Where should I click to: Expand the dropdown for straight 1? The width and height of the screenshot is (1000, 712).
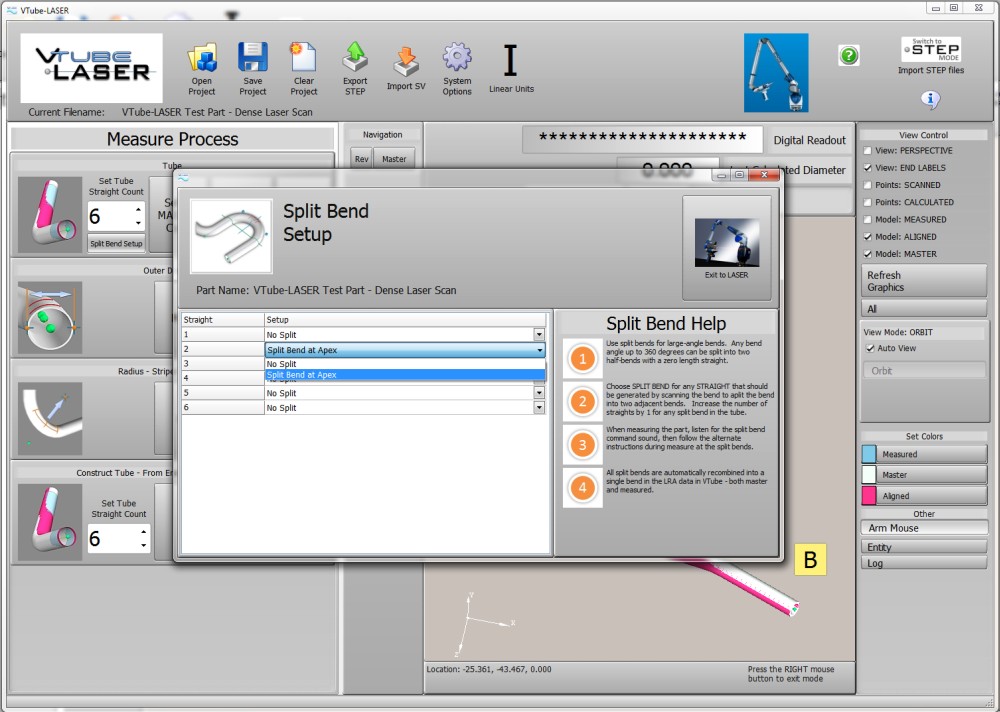539,335
